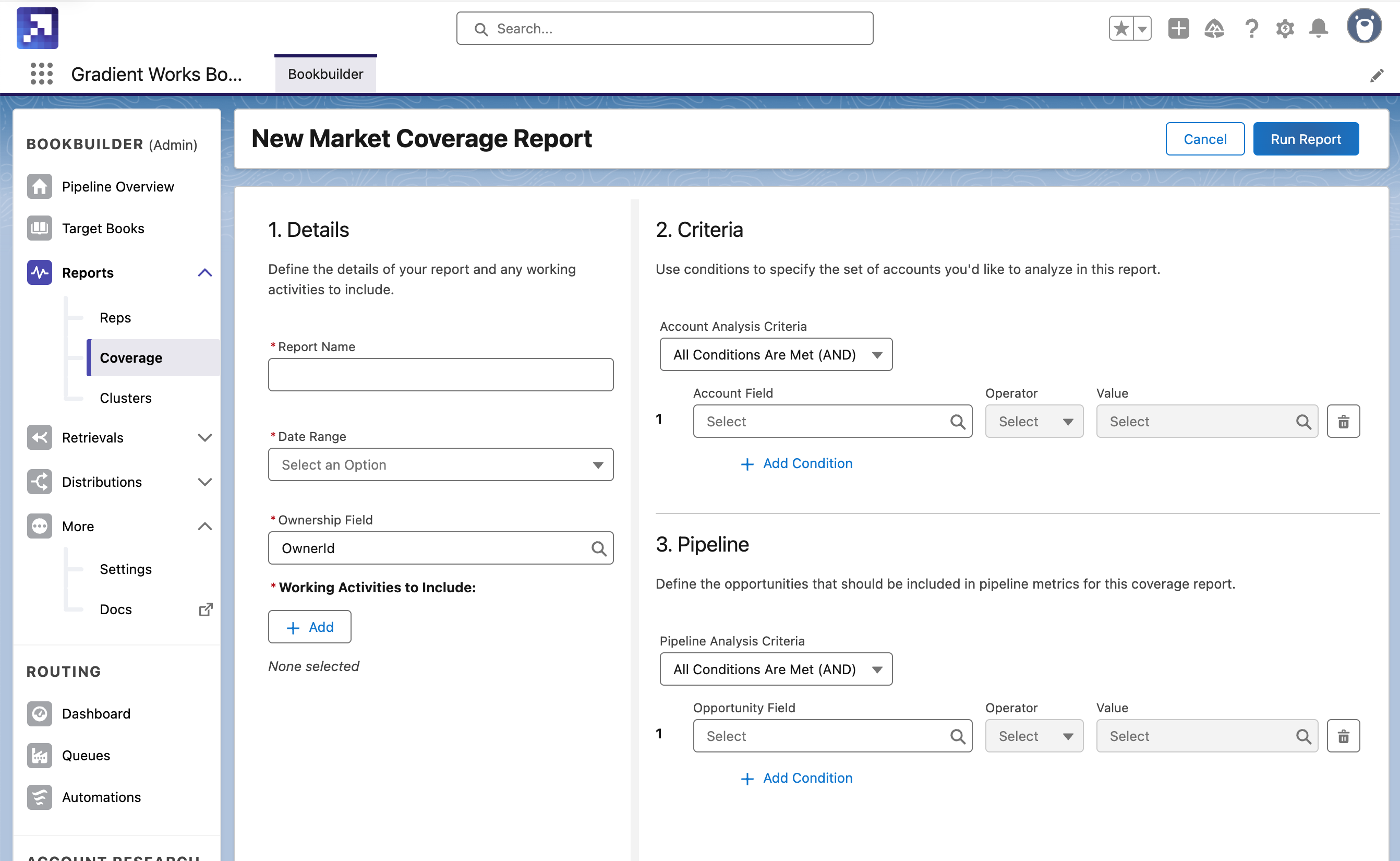The width and height of the screenshot is (1400, 861).
Task: Click into the Report Name field
Action: pos(440,375)
